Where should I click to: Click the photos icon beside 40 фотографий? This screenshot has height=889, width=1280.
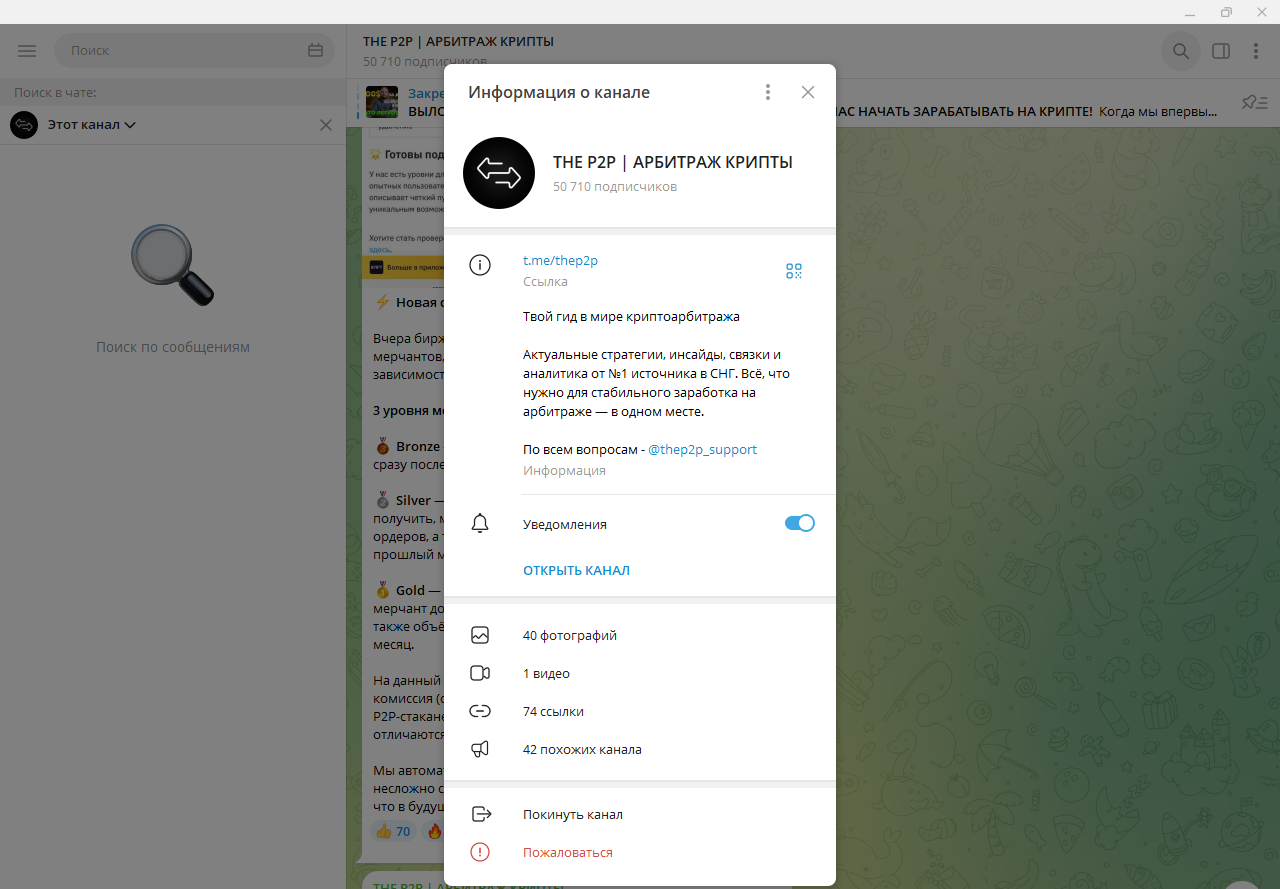[480, 635]
